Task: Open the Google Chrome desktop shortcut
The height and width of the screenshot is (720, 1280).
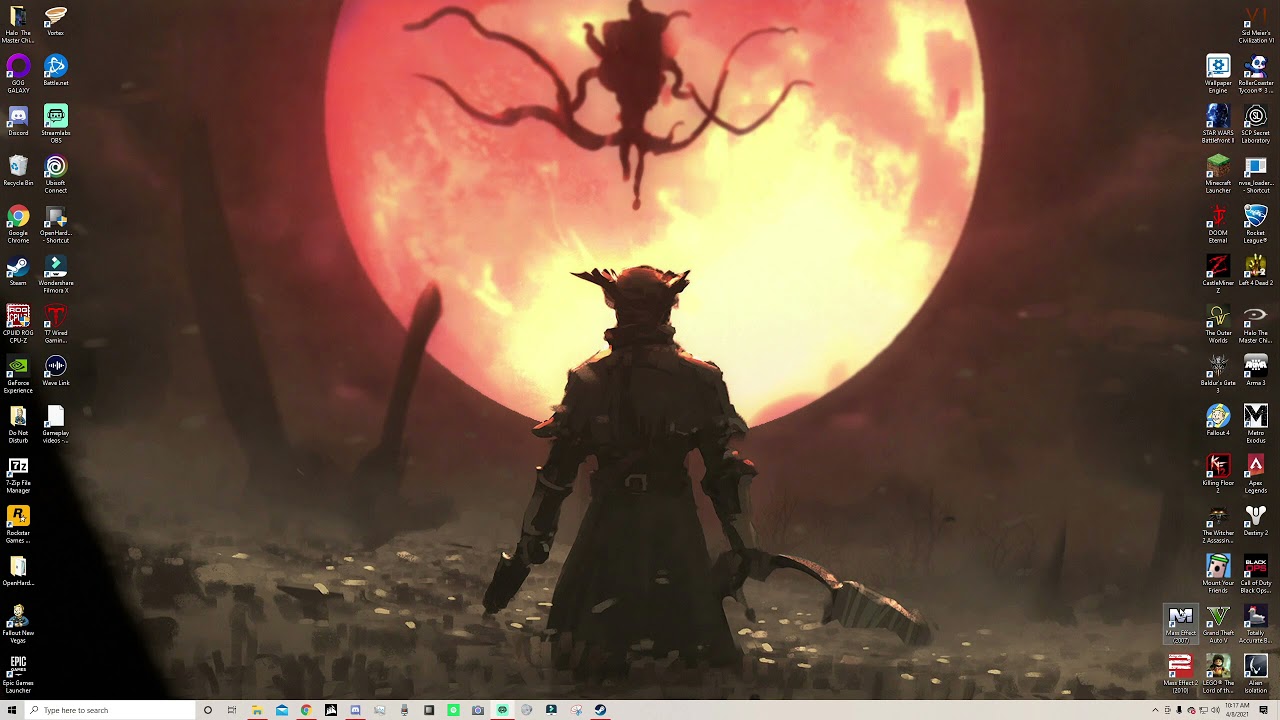Action: coord(18,225)
